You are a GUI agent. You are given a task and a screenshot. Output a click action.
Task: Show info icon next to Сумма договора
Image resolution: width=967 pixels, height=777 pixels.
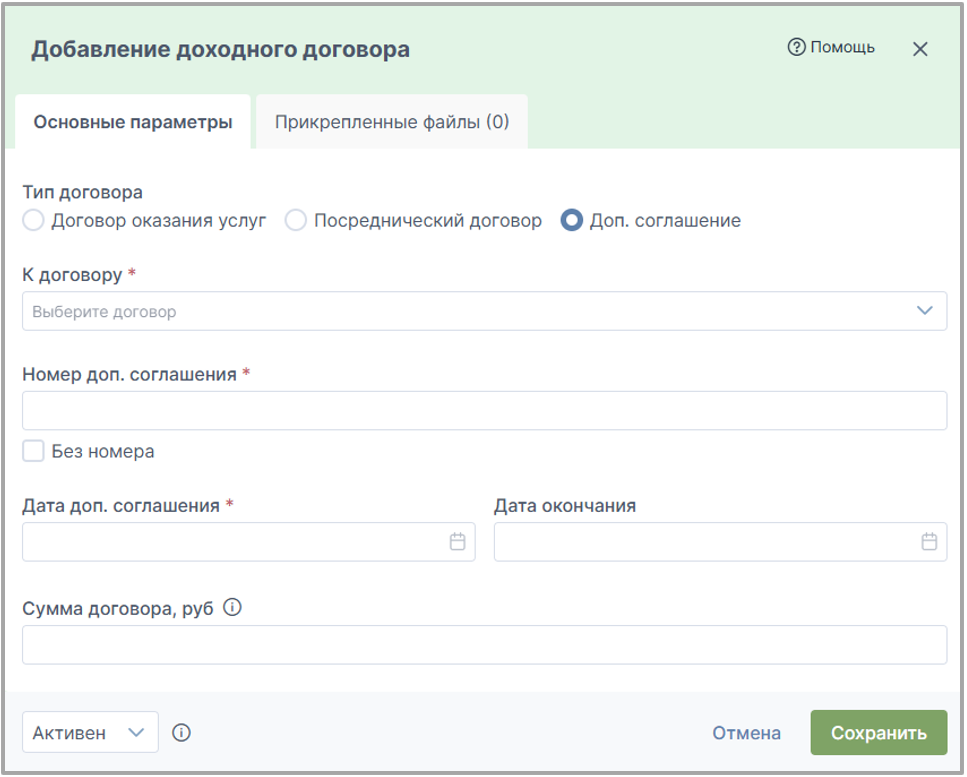click(232, 607)
